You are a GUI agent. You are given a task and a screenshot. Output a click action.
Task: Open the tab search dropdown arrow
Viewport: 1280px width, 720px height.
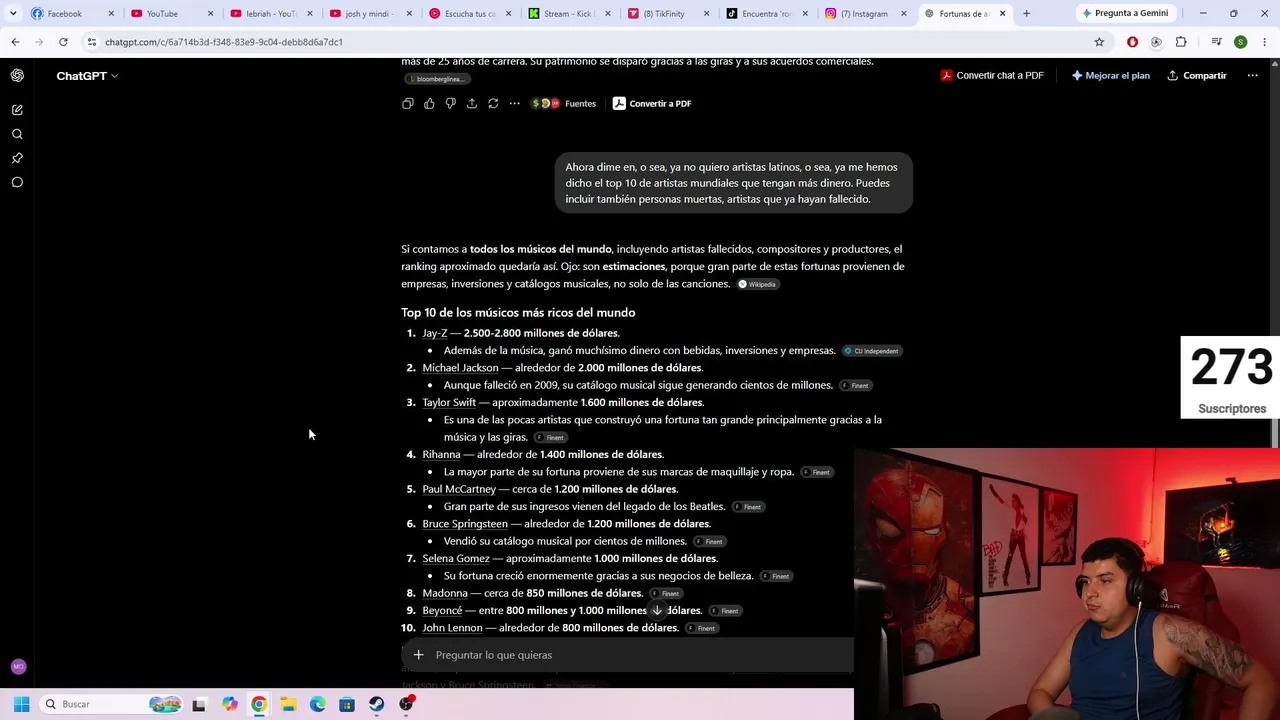tap(12, 14)
